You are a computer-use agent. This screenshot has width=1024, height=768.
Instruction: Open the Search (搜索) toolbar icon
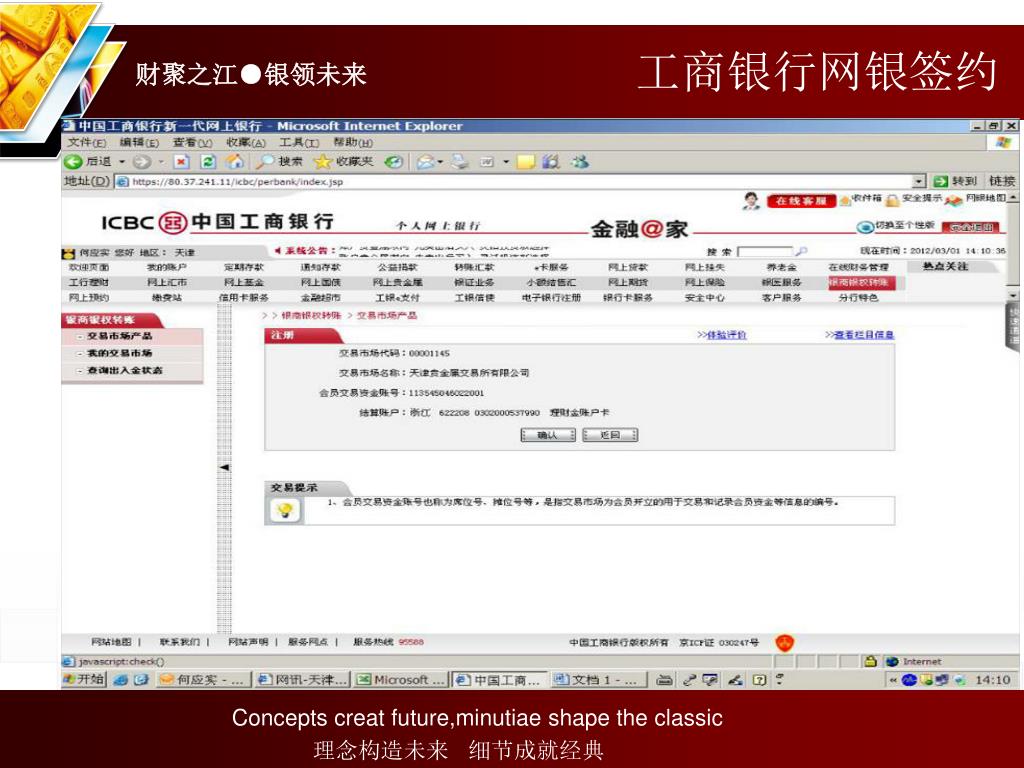264,161
